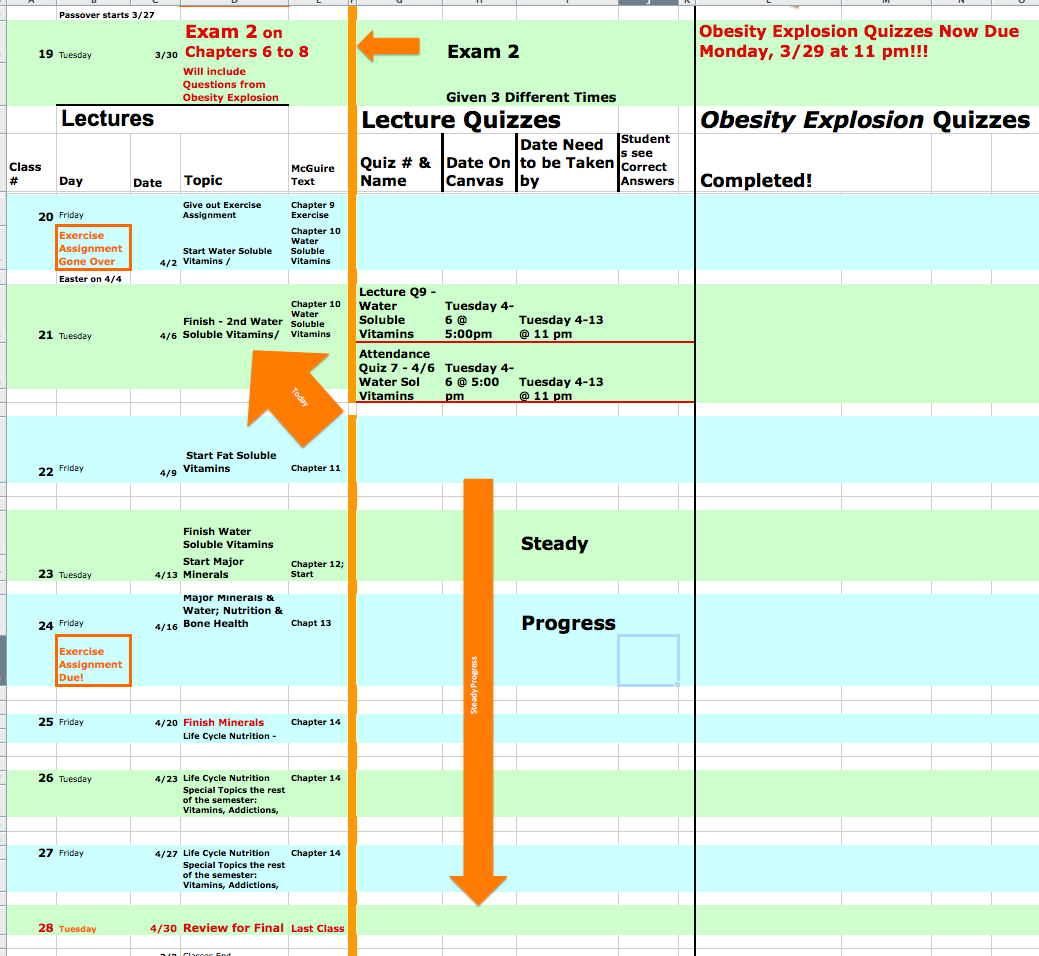Select the 'Lecture Quizzes' heading cell

pos(461,121)
